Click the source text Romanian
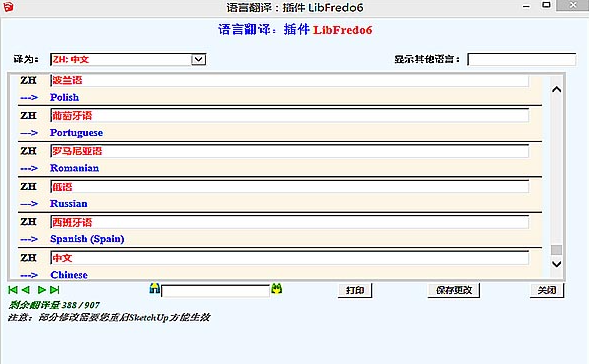Image resolution: width=589 pixels, height=364 pixels. pos(74,168)
